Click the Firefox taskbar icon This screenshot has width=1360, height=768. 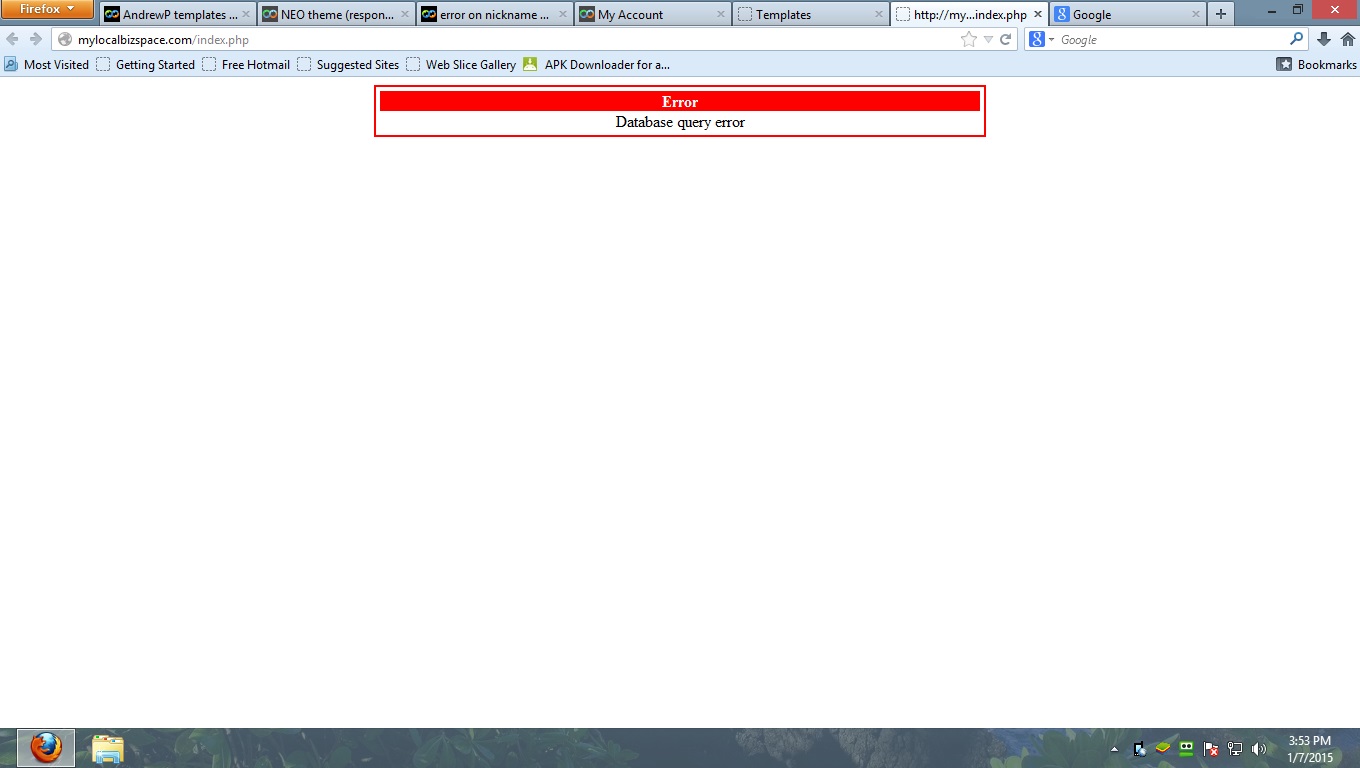pyautogui.click(x=46, y=748)
